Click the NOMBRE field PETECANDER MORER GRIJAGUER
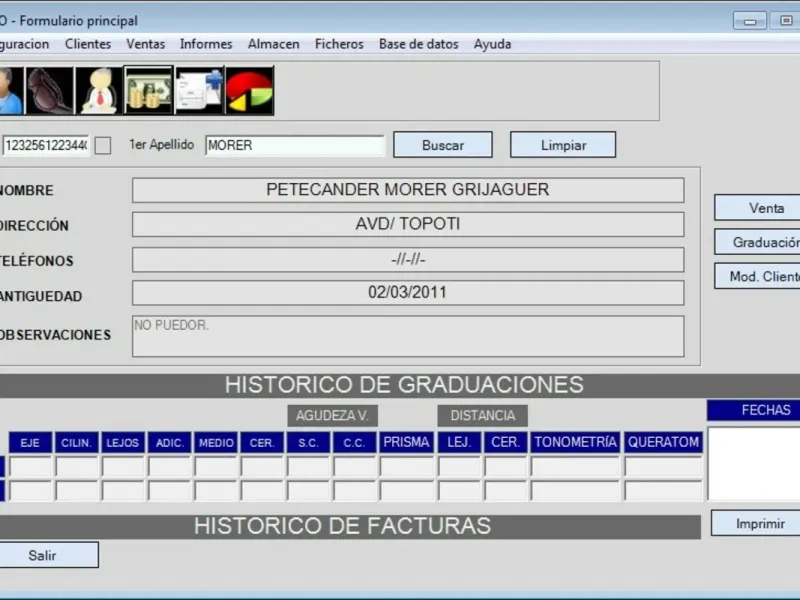 pos(408,190)
